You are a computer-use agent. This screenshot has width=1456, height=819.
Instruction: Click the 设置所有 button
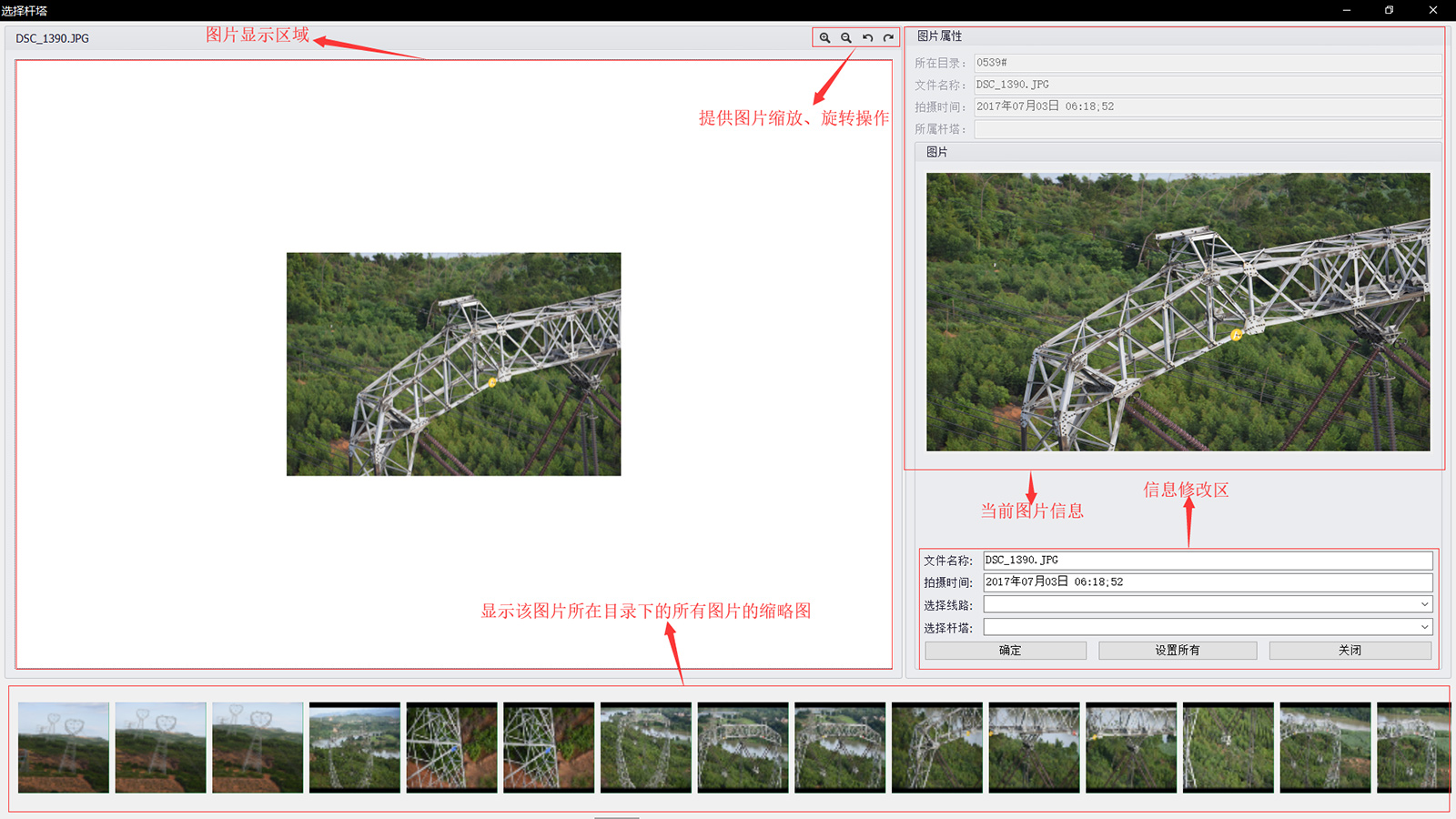[1178, 651]
